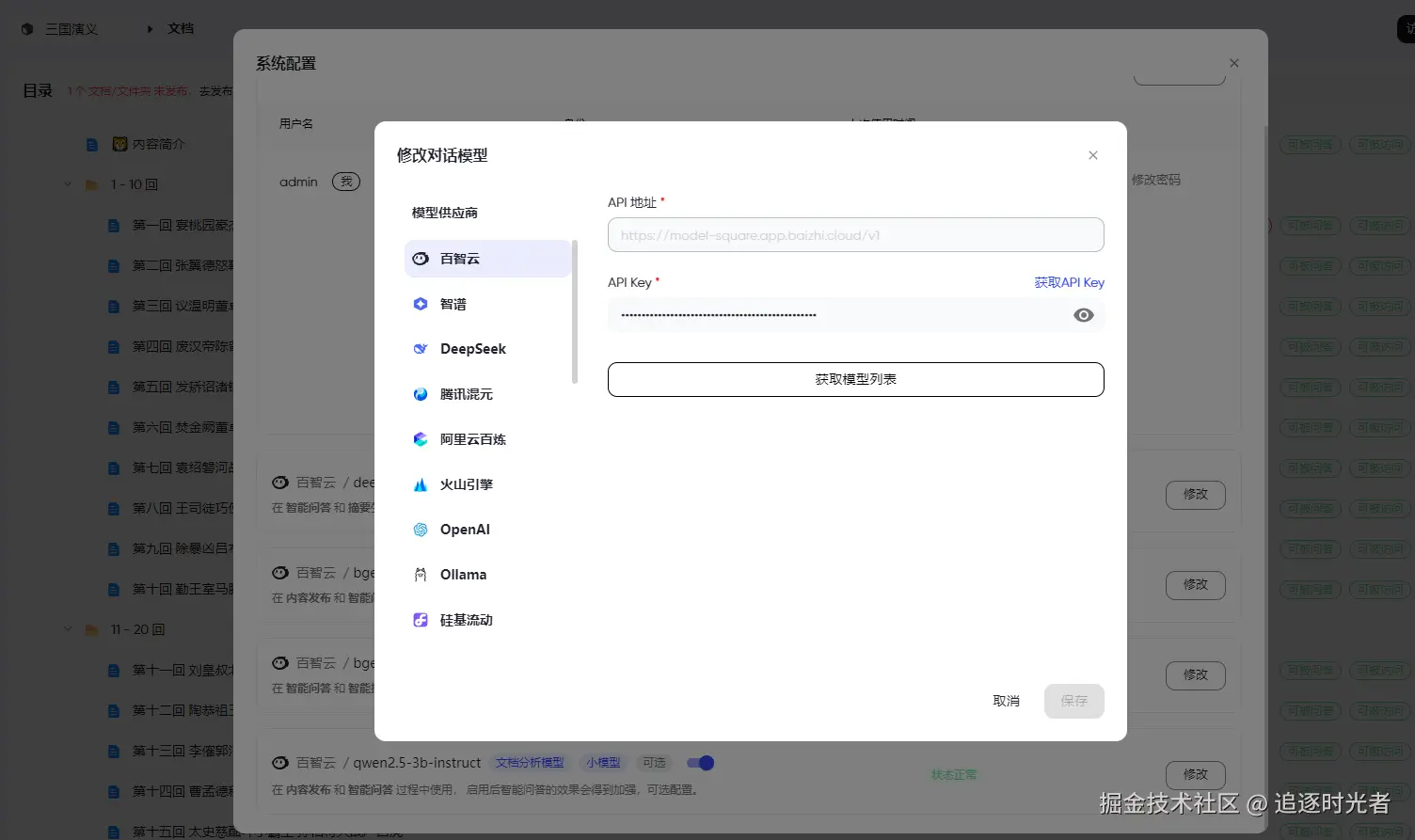Close the 系统配置 window

(x=1234, y=63)
